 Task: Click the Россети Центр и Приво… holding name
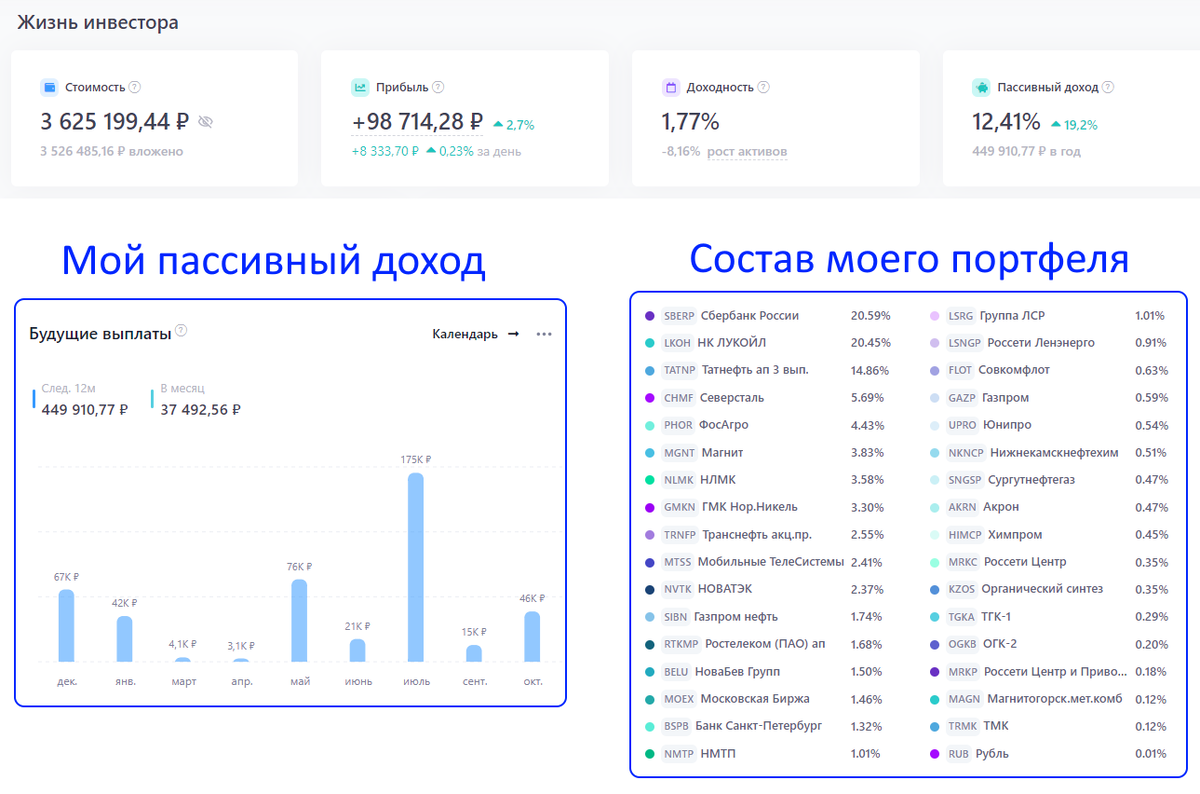pyautogui.click(x=1056, y=671)
